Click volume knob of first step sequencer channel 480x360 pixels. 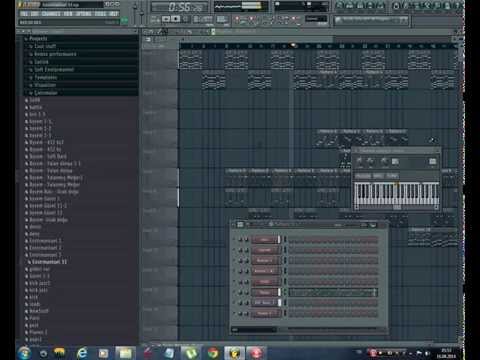click(x=246, y=240)
